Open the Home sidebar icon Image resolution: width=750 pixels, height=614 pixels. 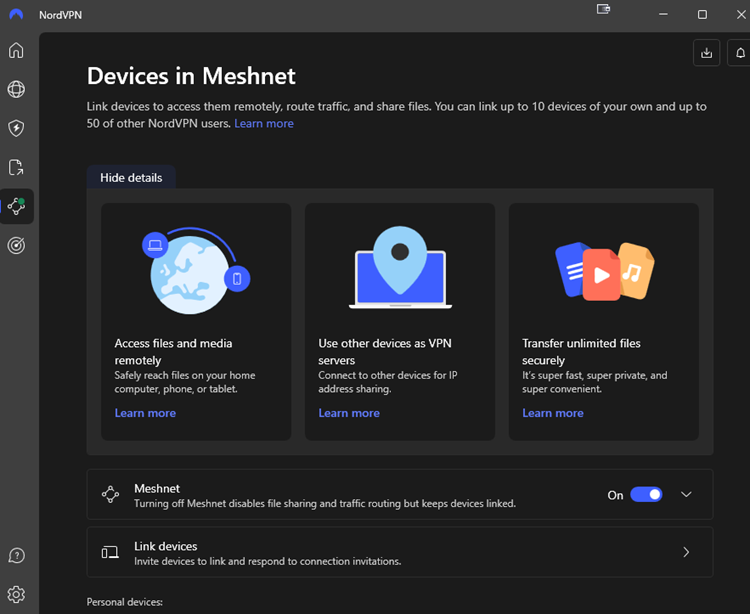(x=16, y=50)
